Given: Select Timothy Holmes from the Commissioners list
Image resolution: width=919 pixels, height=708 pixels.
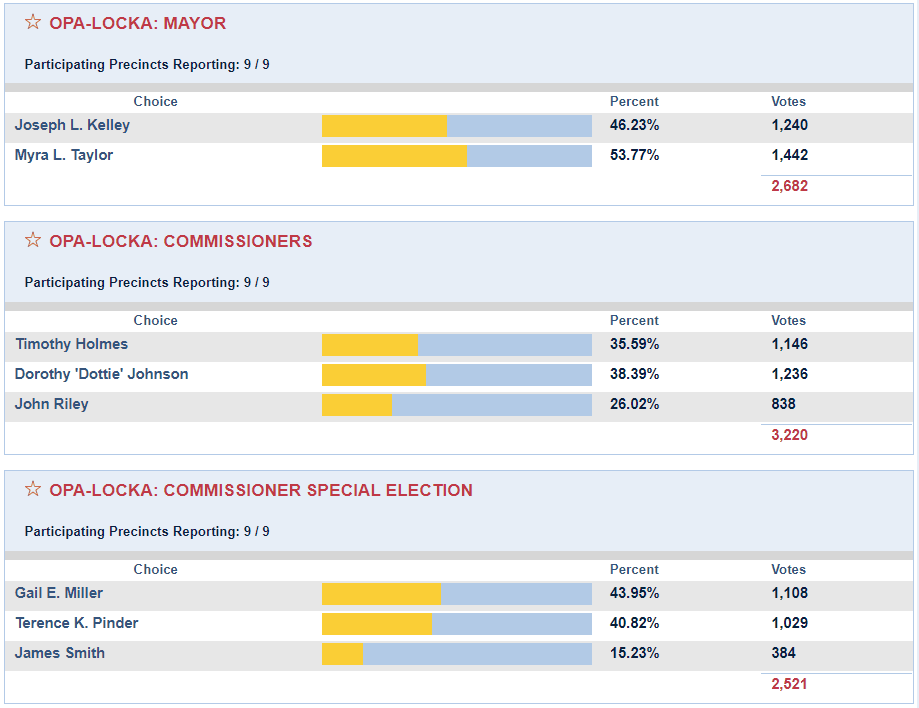Looking at the screenshot, I should point(71,344).
